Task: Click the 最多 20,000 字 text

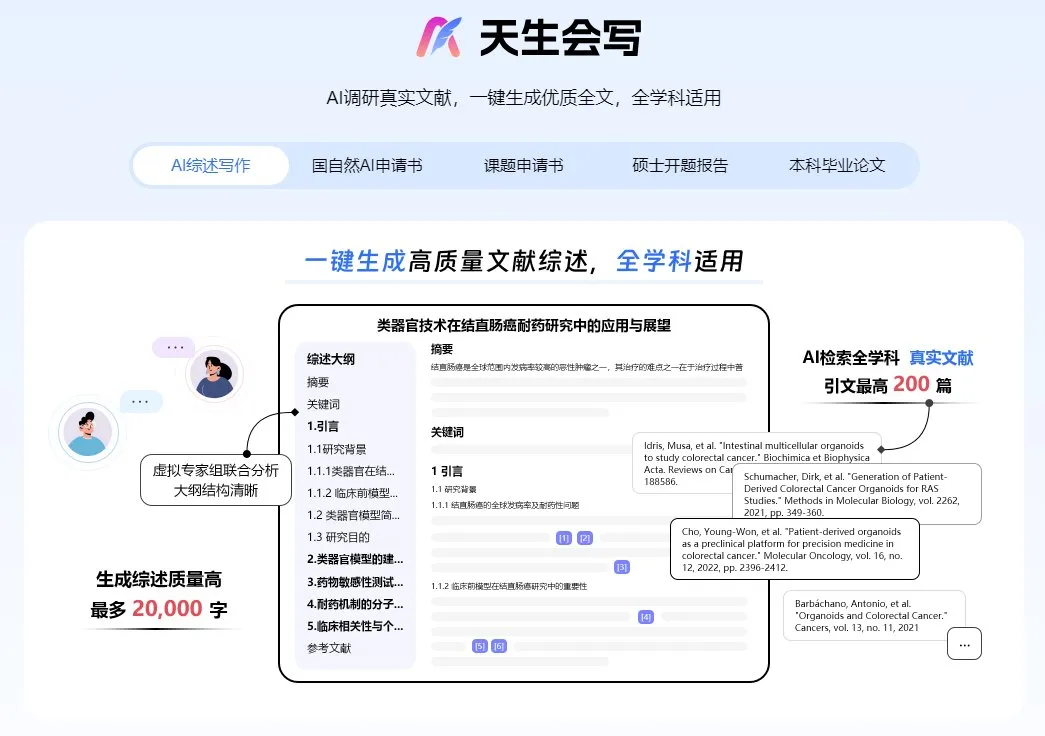Action: click(x=159, y=609)
